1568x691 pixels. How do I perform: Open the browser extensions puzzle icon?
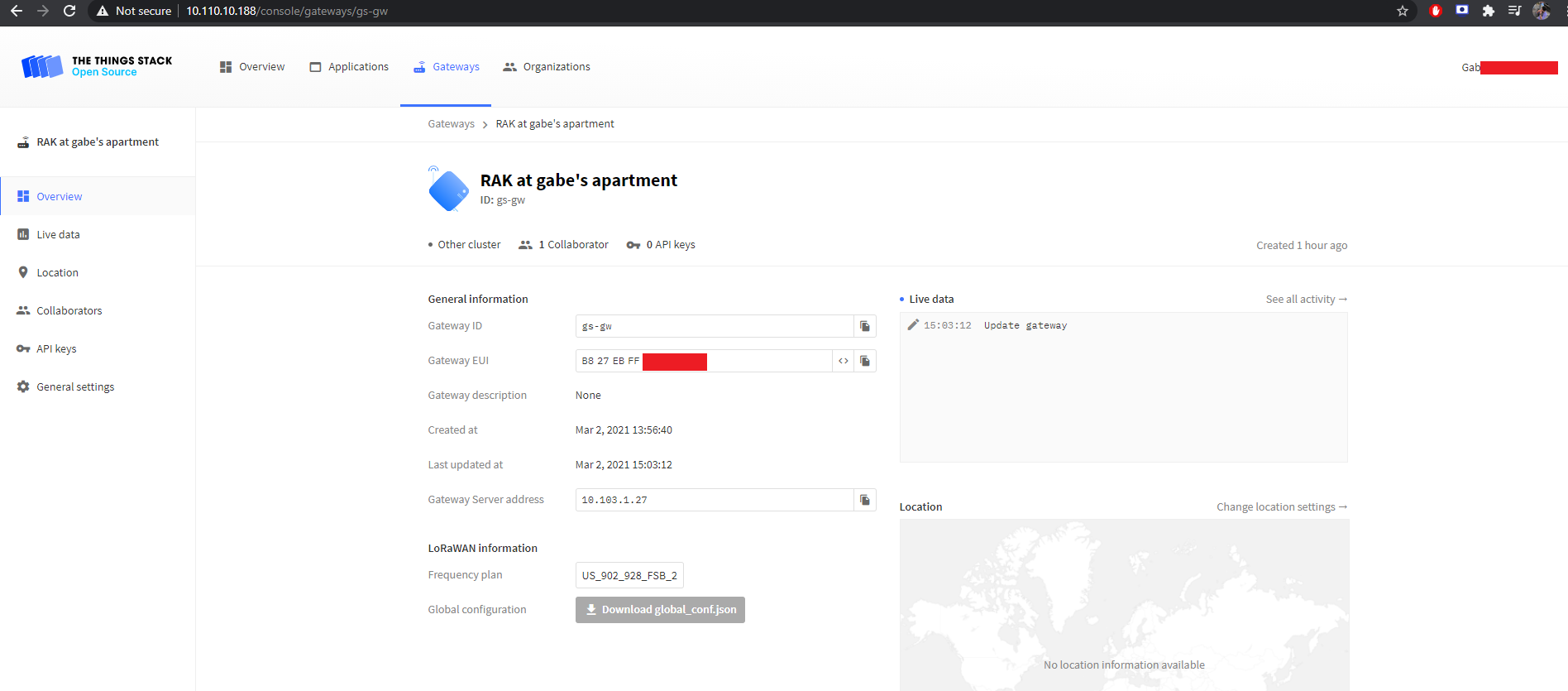(x=1489, y=11)
